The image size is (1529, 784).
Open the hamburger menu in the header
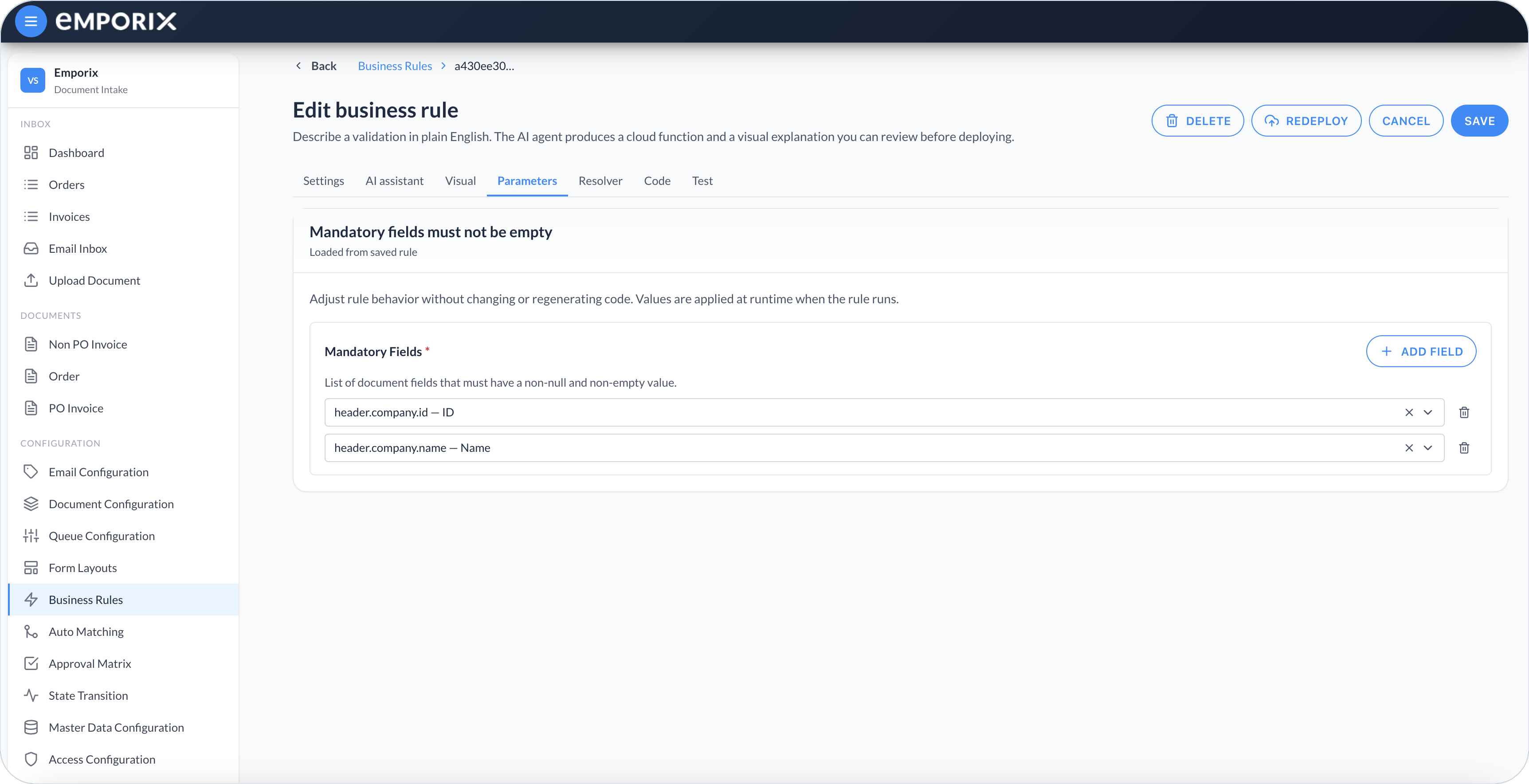click(31, 21)
